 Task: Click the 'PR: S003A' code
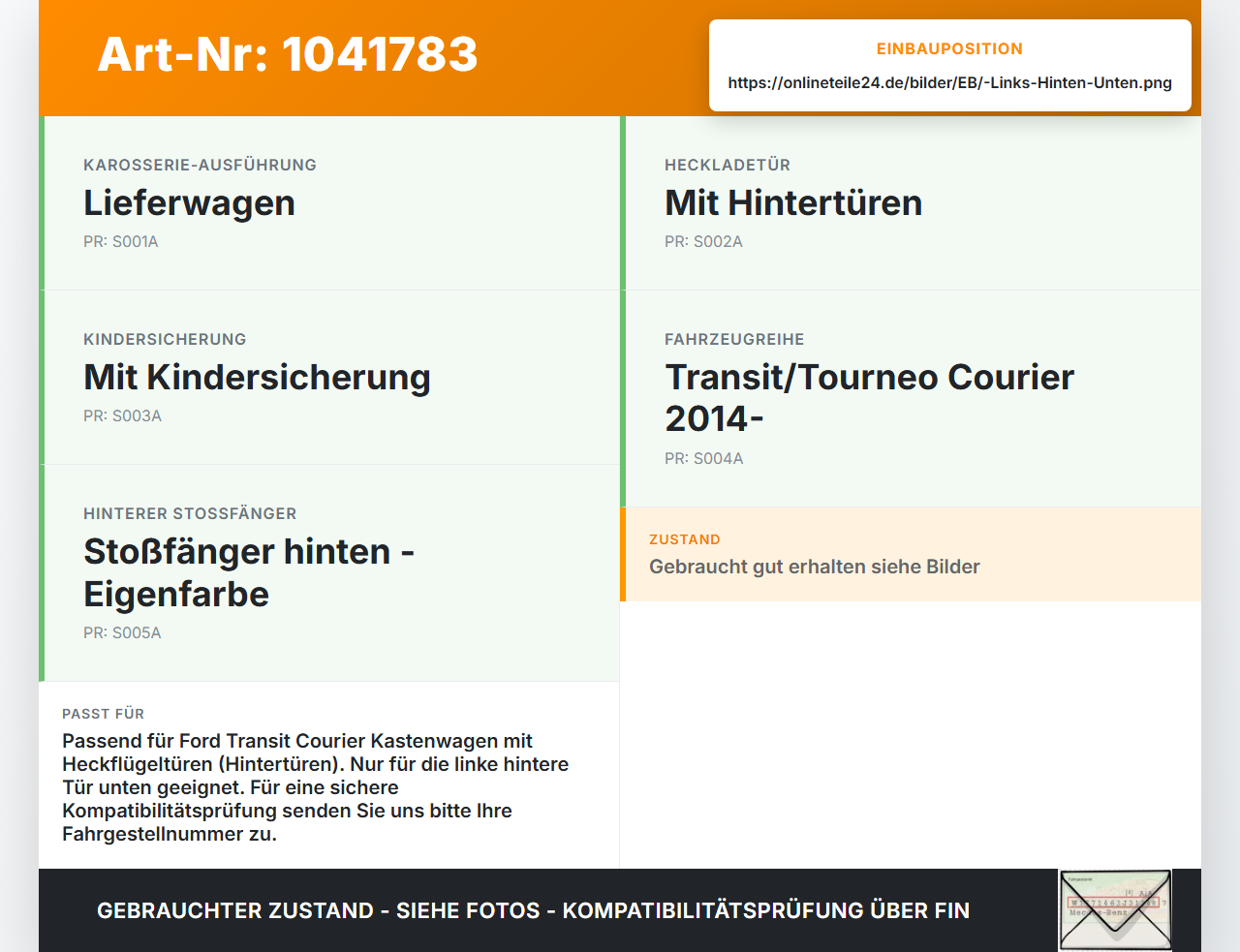click(x=122, y=415)
